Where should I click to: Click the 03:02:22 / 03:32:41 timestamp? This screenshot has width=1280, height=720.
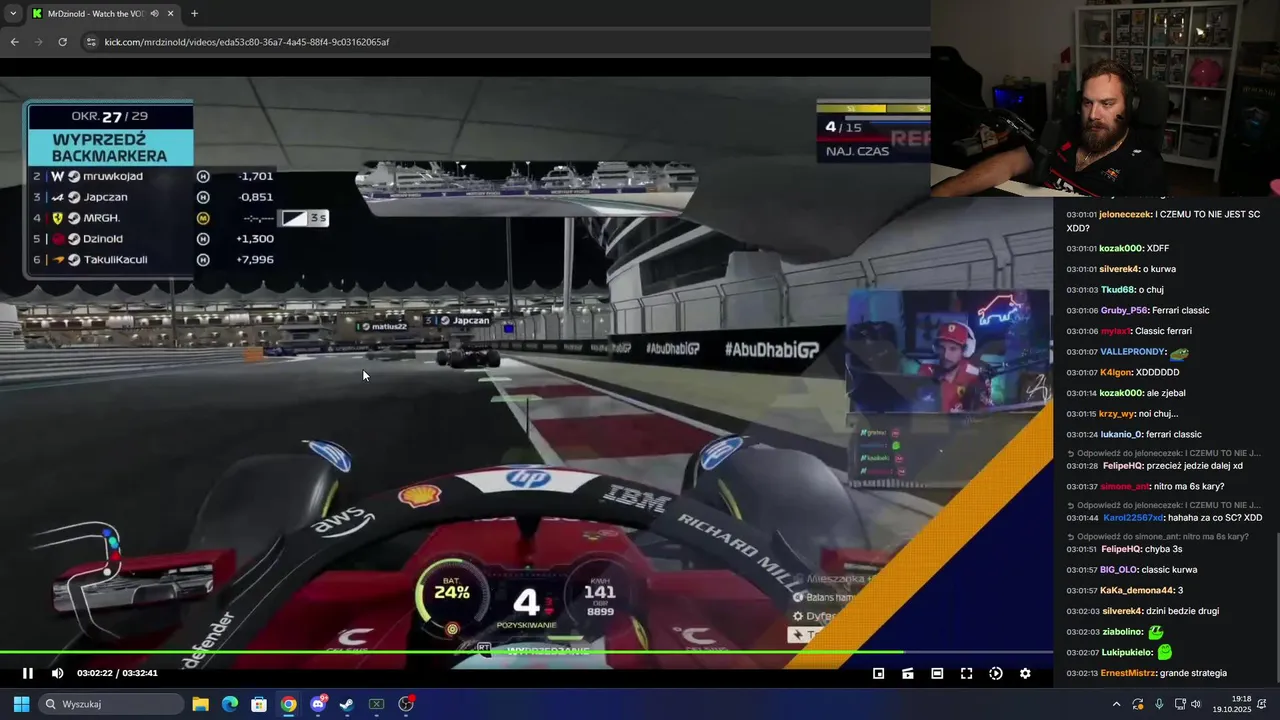tap(117, 673)
